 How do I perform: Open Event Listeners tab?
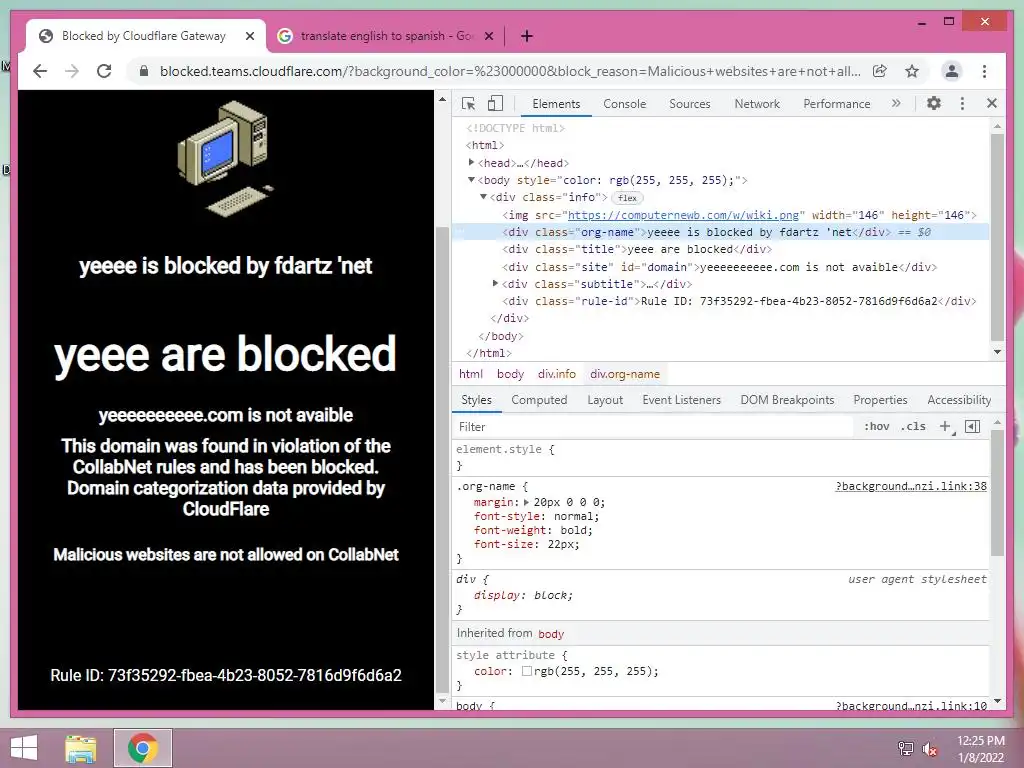681,400
